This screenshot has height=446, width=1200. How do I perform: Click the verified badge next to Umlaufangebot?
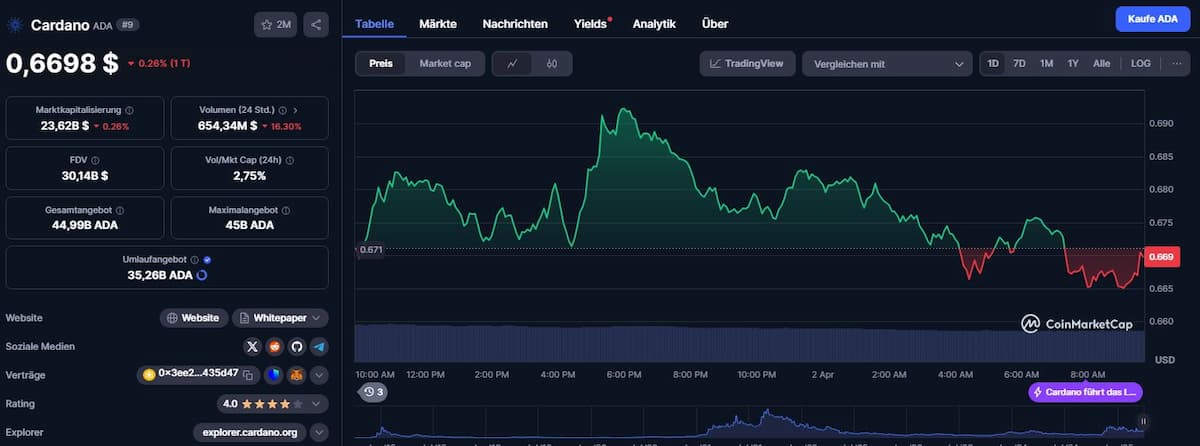tap(207, 259)
